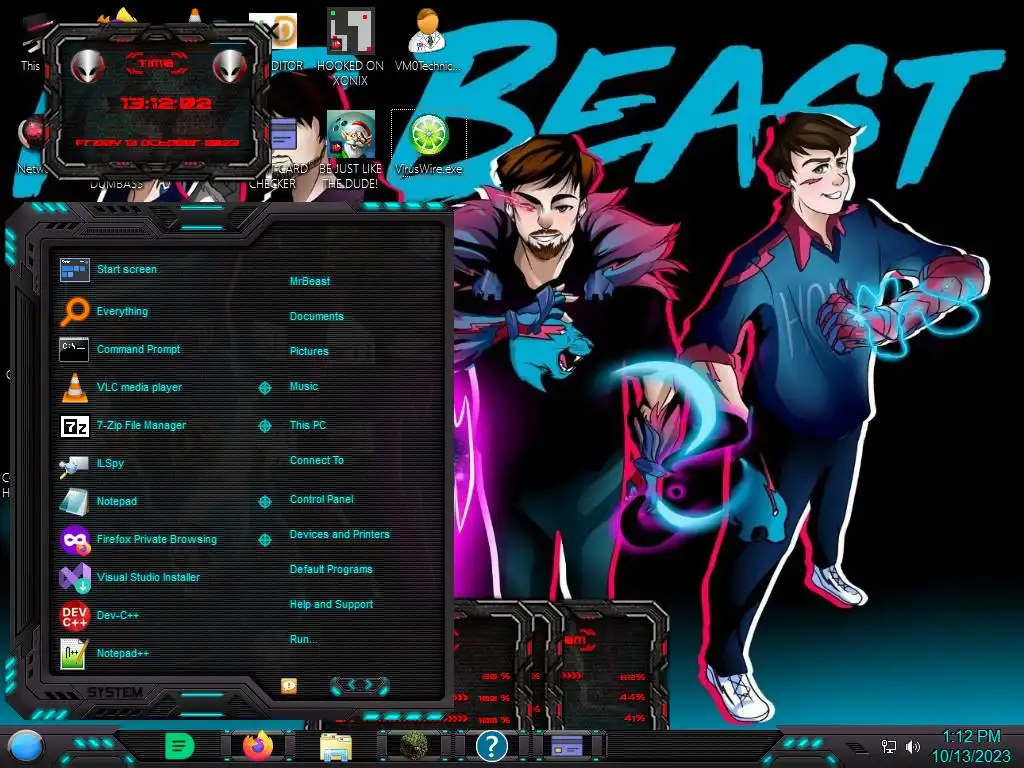
Task: Expand the VLC media player jump list
Action: click(x=264, y=388)
